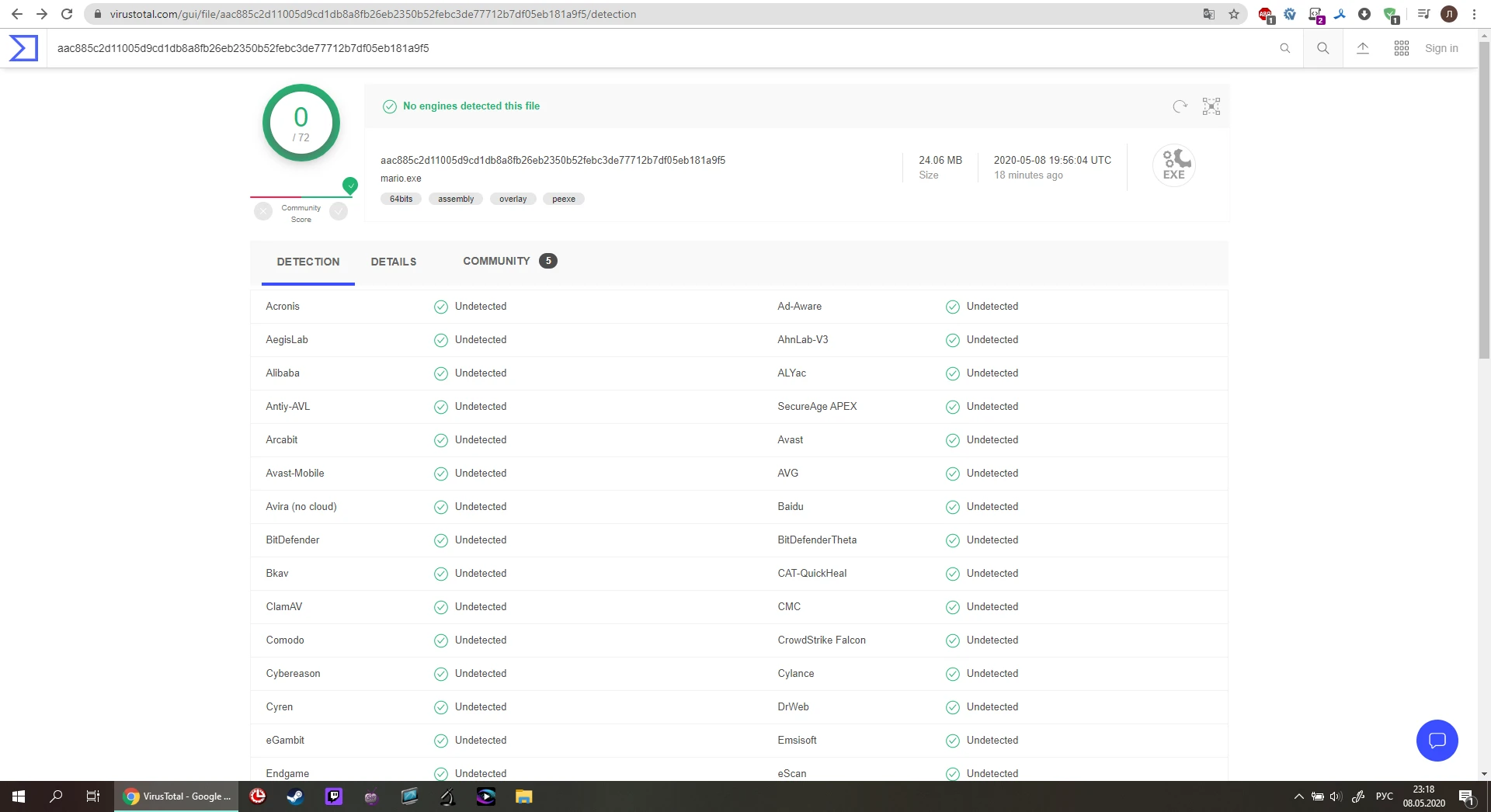Switch to the DETAILS tab
This screenshot has height=812, width=1491.
pyautogui.click(x=393, y=262)
